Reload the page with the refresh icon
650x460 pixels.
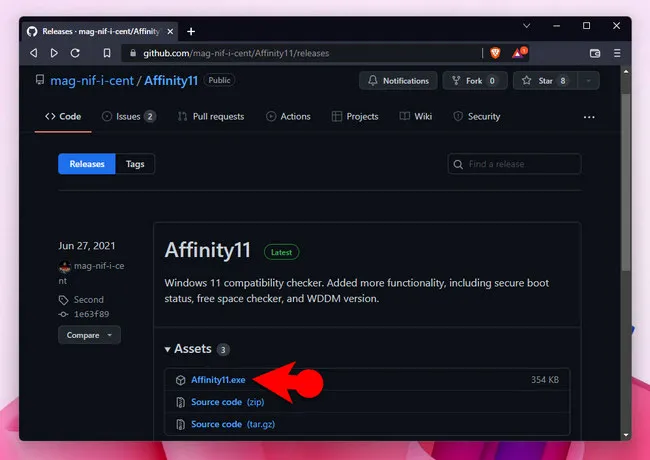(x=75, y=53)
